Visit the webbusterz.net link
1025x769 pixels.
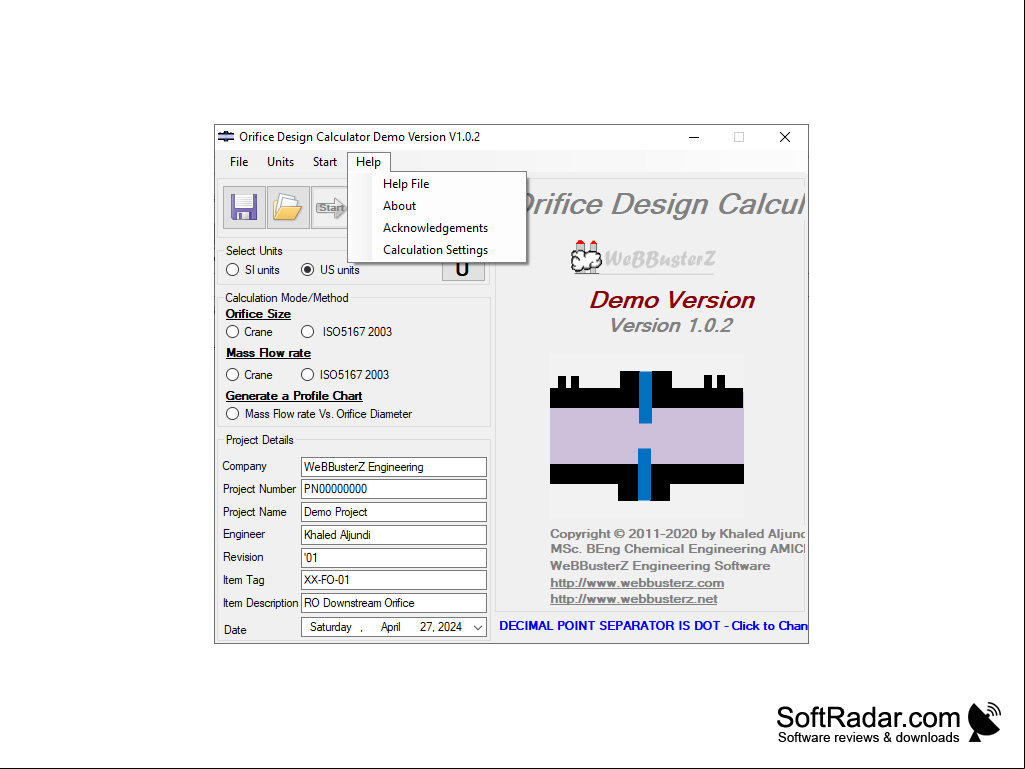pyautogui.click(x=633, y=599)
